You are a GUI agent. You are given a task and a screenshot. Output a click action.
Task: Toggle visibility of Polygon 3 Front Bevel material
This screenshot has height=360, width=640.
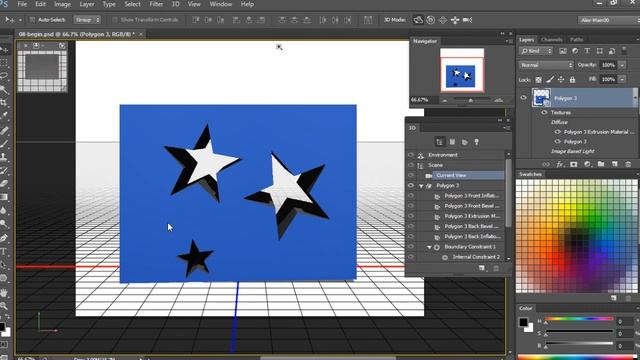point(411,206)
